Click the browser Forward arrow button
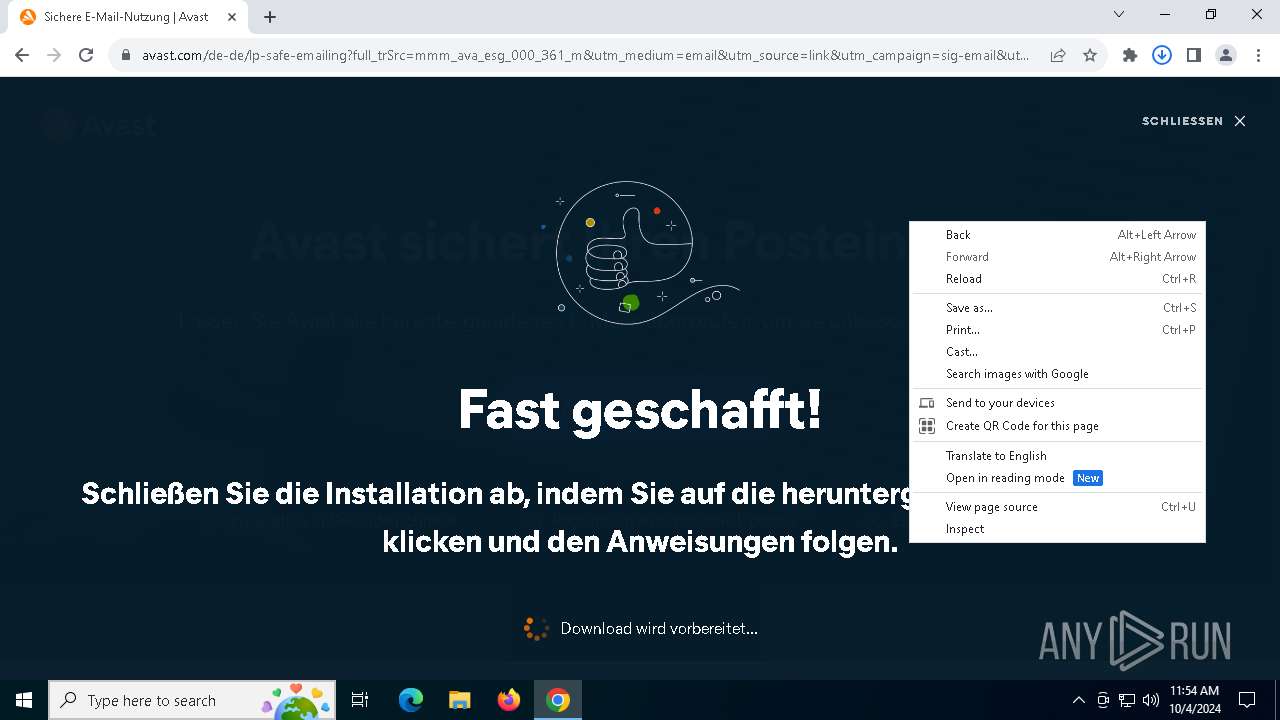This screenshot has height=720, width=1280. (x=54, y=56)
